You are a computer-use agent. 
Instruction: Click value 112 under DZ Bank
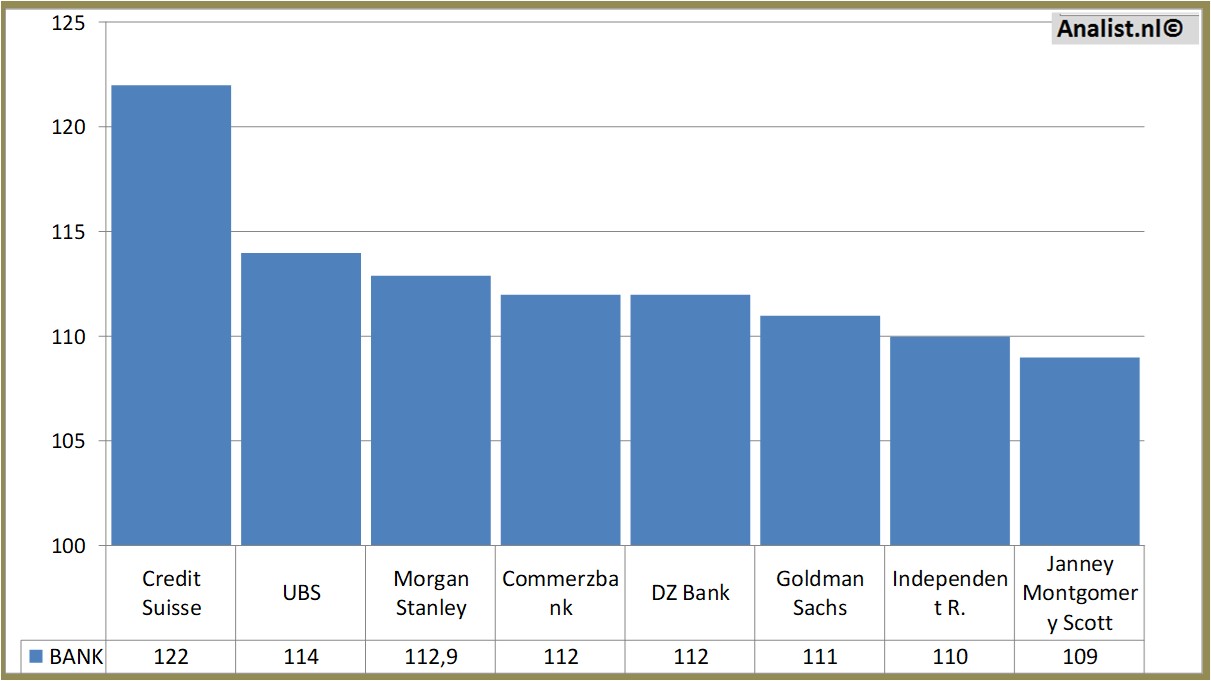tap(690, 657)
